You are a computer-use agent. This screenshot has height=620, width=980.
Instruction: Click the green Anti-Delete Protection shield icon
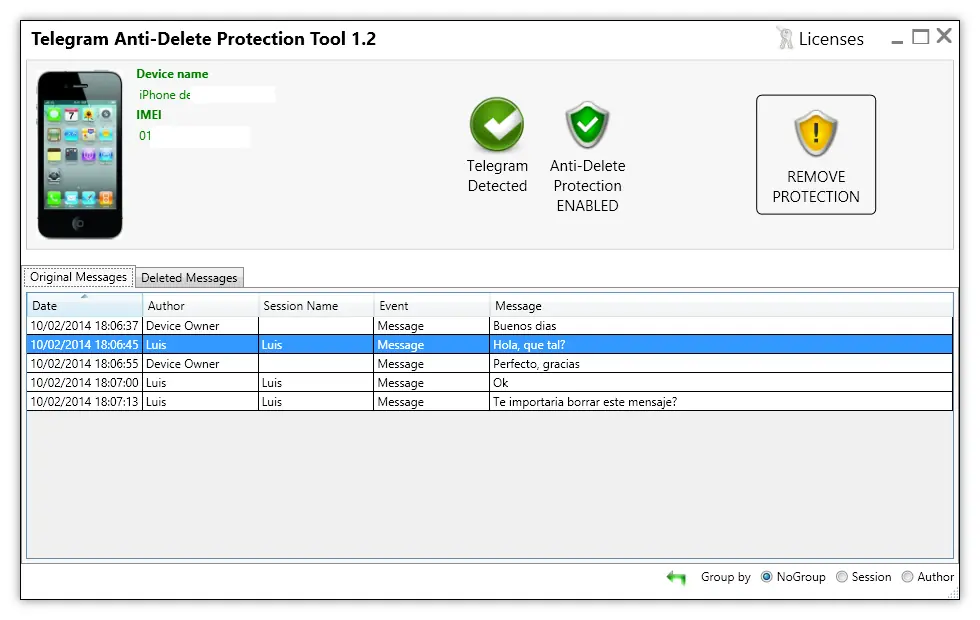pyautogui.click(x=587, y=124)
